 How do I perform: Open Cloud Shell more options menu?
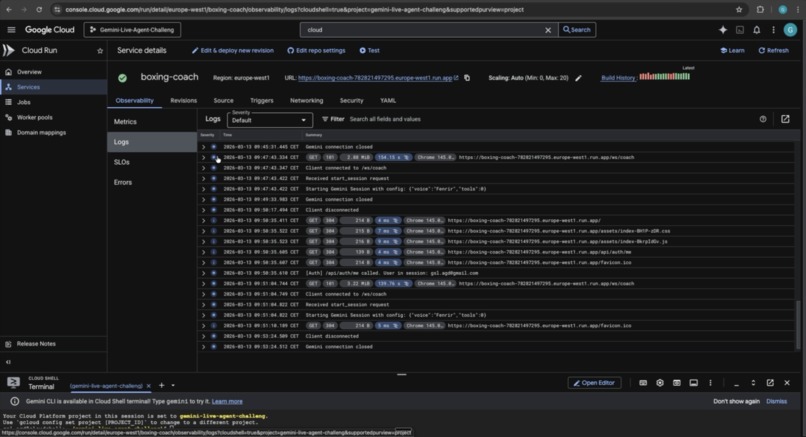tap(710, 383)
